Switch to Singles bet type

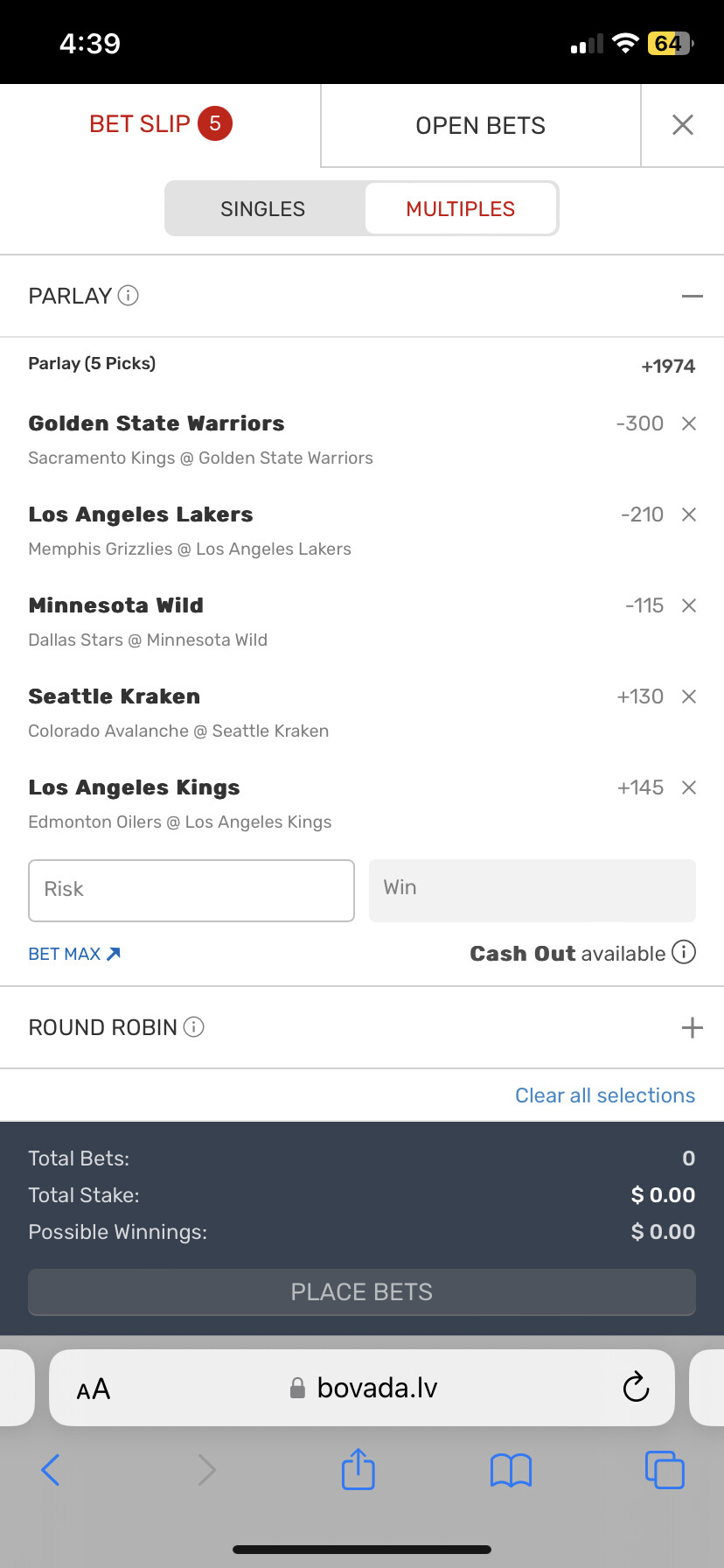click(x=263, y=209)
